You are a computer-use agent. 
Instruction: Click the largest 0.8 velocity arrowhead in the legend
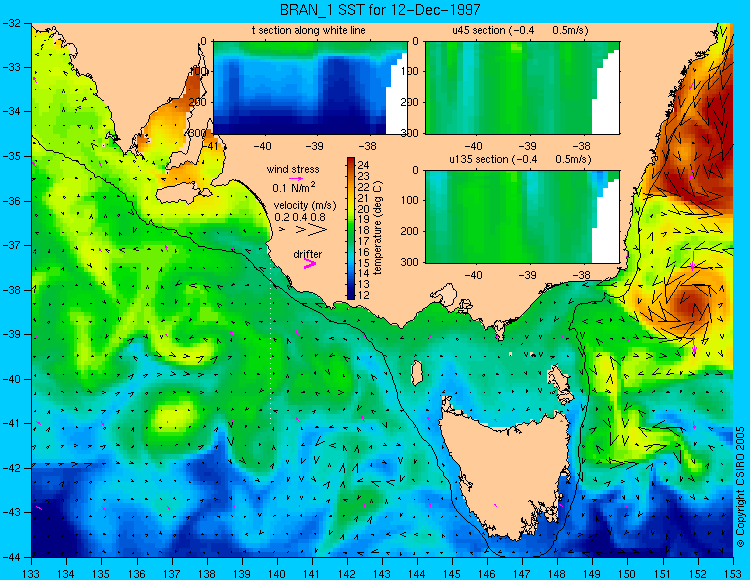coord(318,230)
